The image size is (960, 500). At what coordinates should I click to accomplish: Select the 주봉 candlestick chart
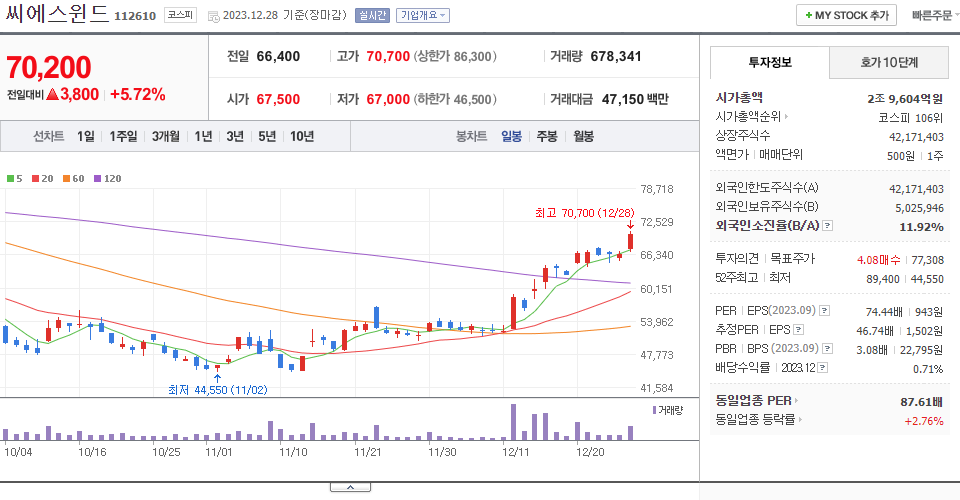tap(547, 136)
